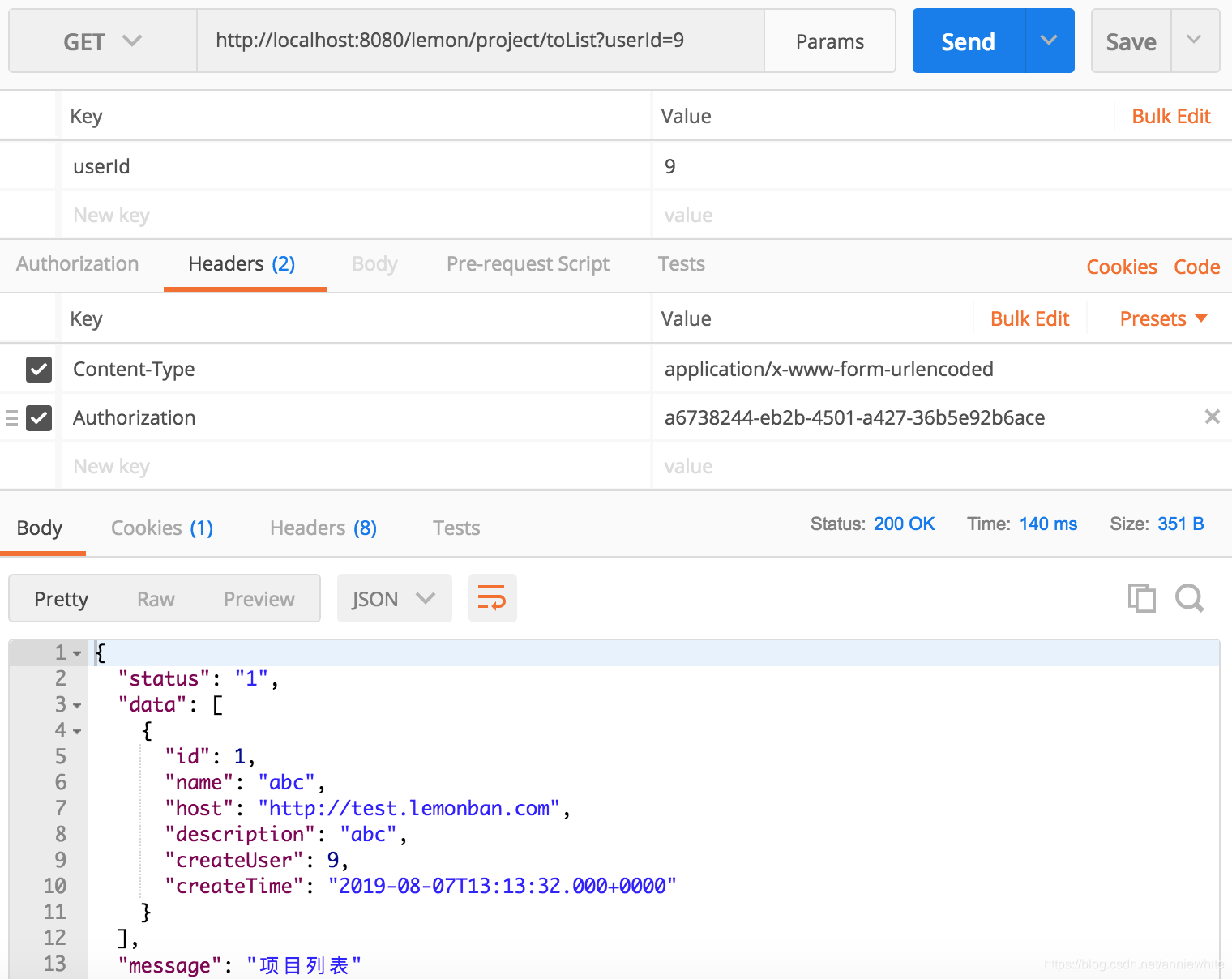This screenshot has width=1232, height=979.
Task: Click New key field in params
Action: click(357, 215)
